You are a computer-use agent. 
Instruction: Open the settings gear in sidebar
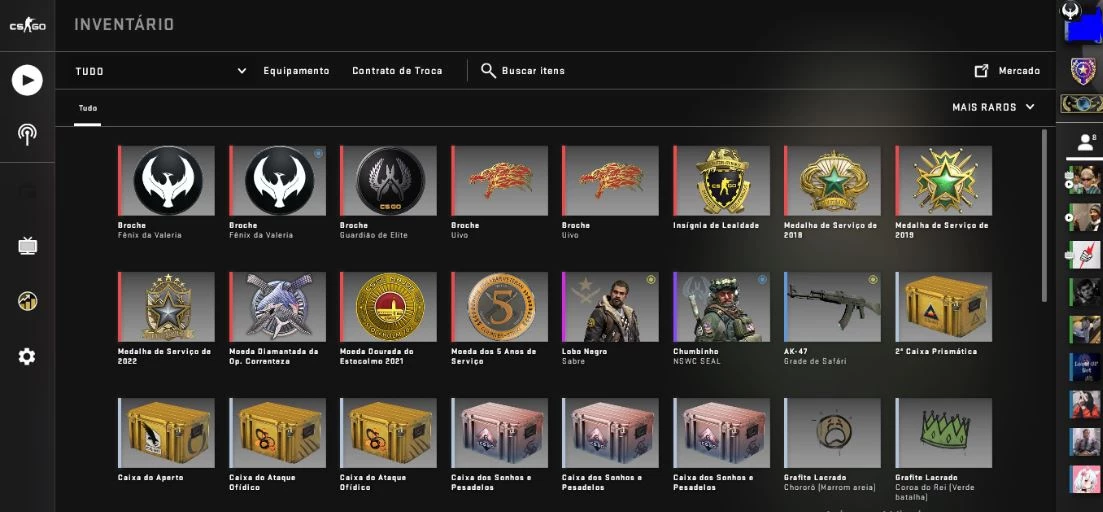27,357
